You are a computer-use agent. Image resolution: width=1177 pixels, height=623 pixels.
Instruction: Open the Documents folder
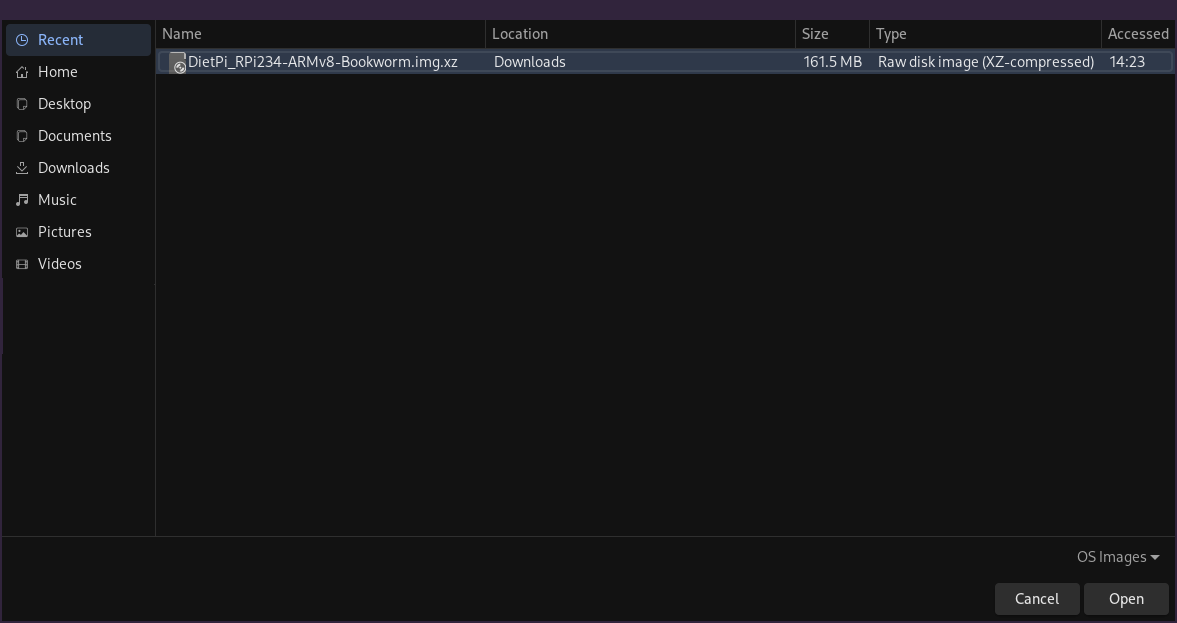(78, 136)
